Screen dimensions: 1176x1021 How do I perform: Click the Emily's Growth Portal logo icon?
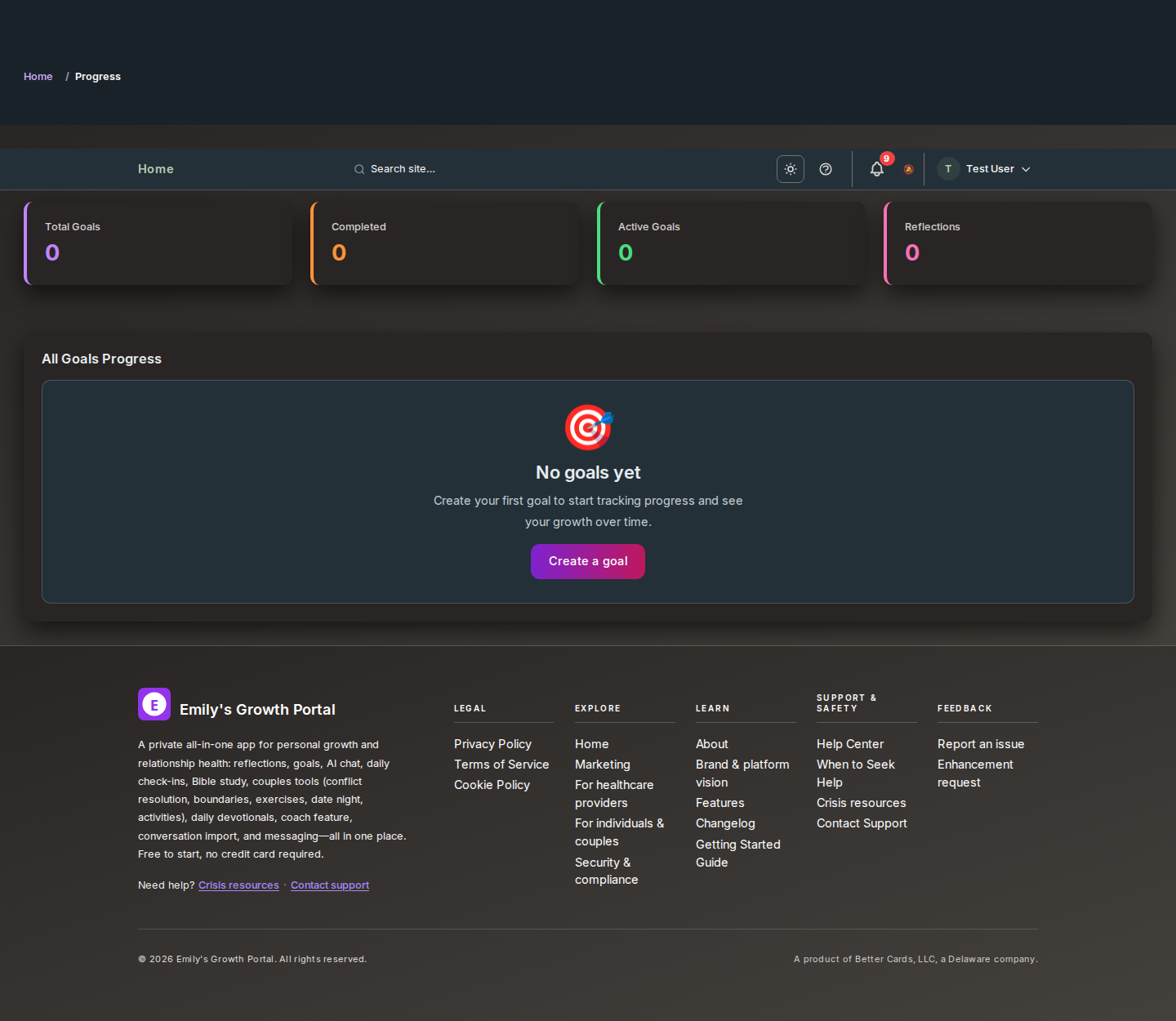tap(154, 703)
